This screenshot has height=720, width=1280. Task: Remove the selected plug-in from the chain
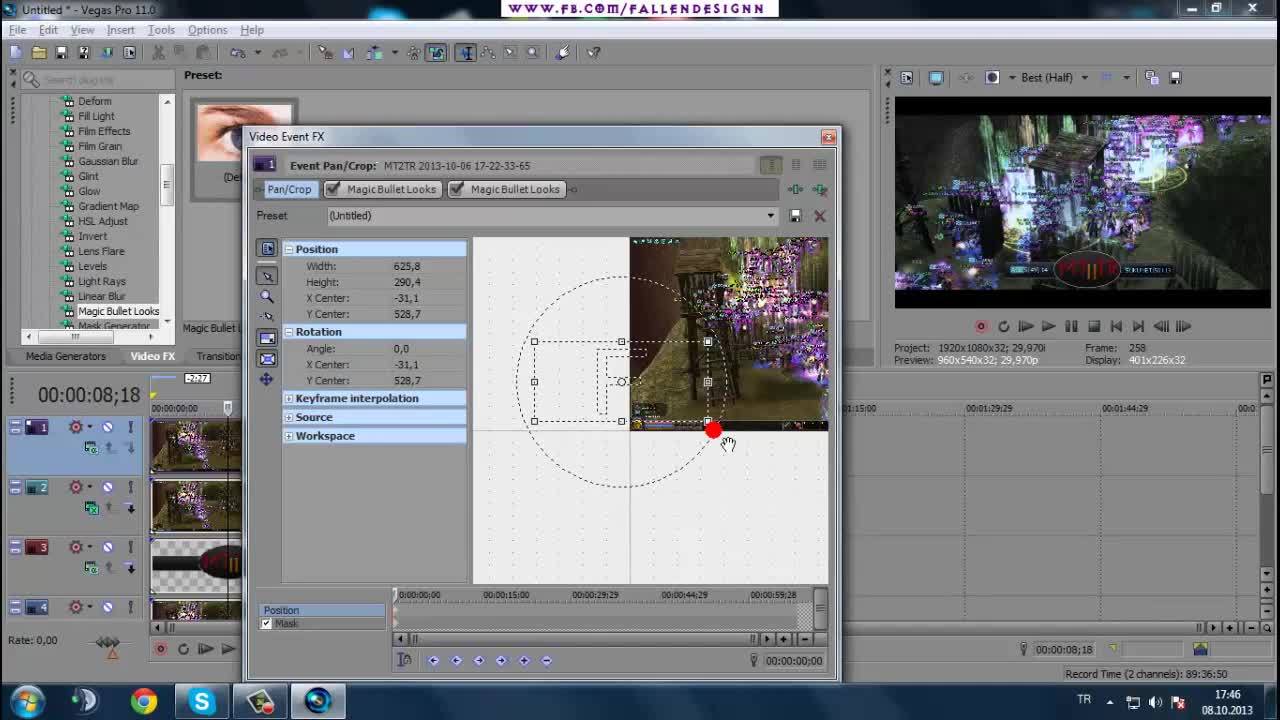(820, 189)
